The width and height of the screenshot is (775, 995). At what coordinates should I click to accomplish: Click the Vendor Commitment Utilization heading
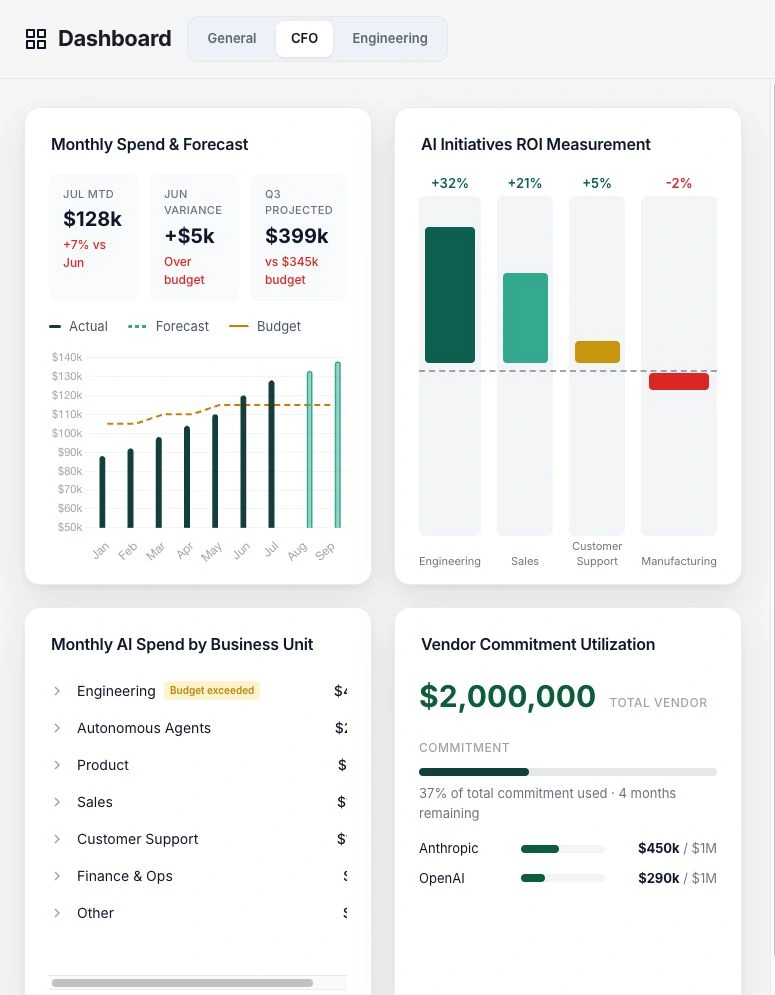point(538,645)
